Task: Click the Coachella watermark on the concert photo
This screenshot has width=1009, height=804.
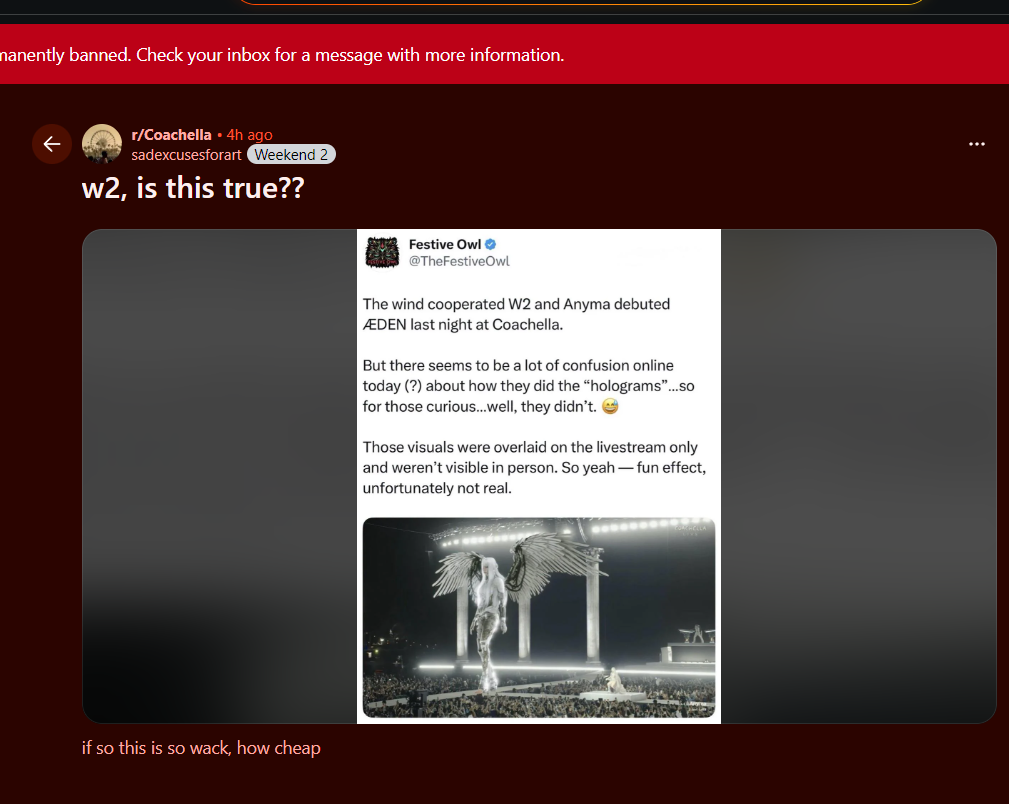Action: [690, 529]
